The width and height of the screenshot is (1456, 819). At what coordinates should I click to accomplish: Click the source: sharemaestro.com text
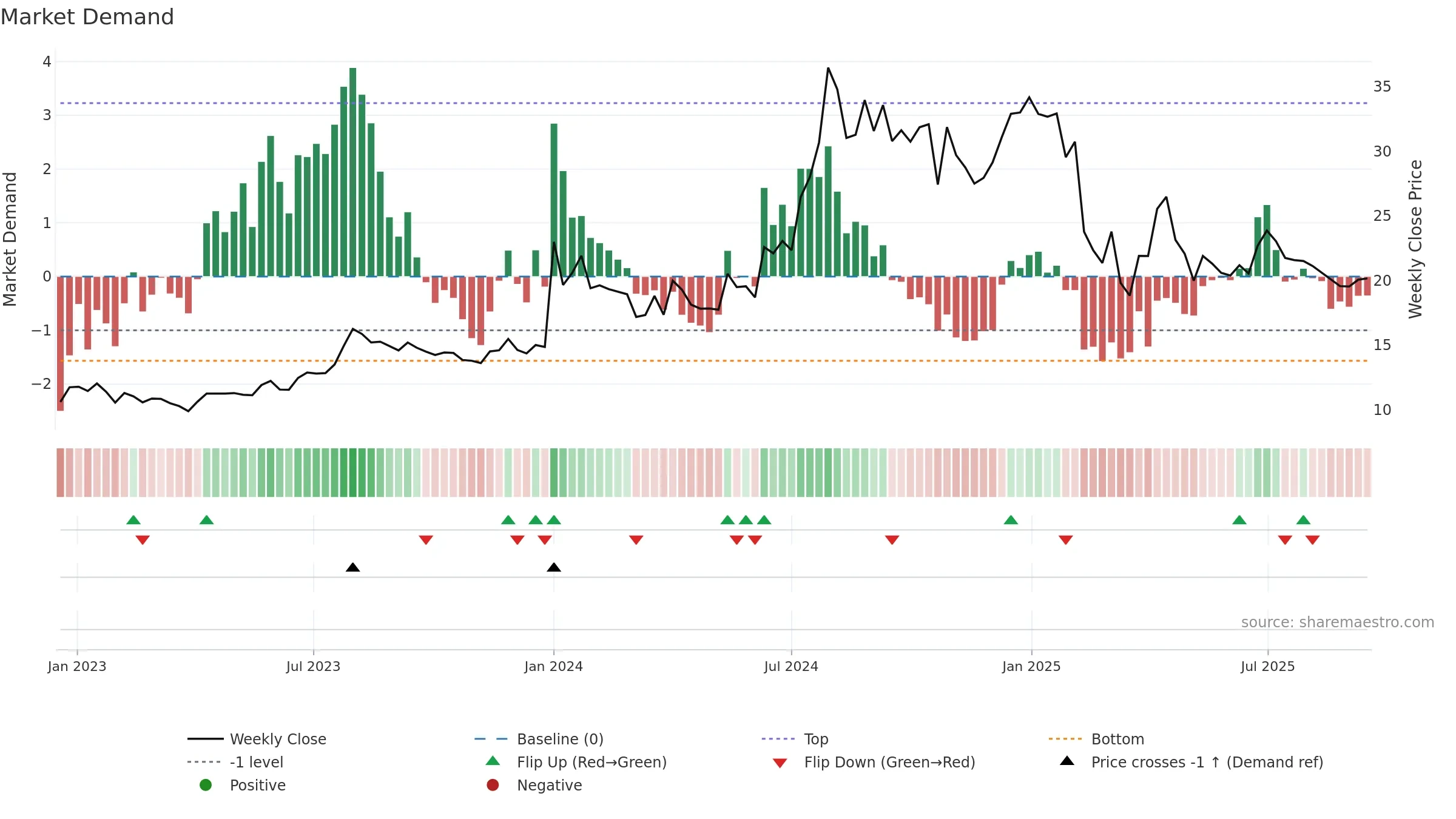pyautogui.click(x=1338, y=622)
